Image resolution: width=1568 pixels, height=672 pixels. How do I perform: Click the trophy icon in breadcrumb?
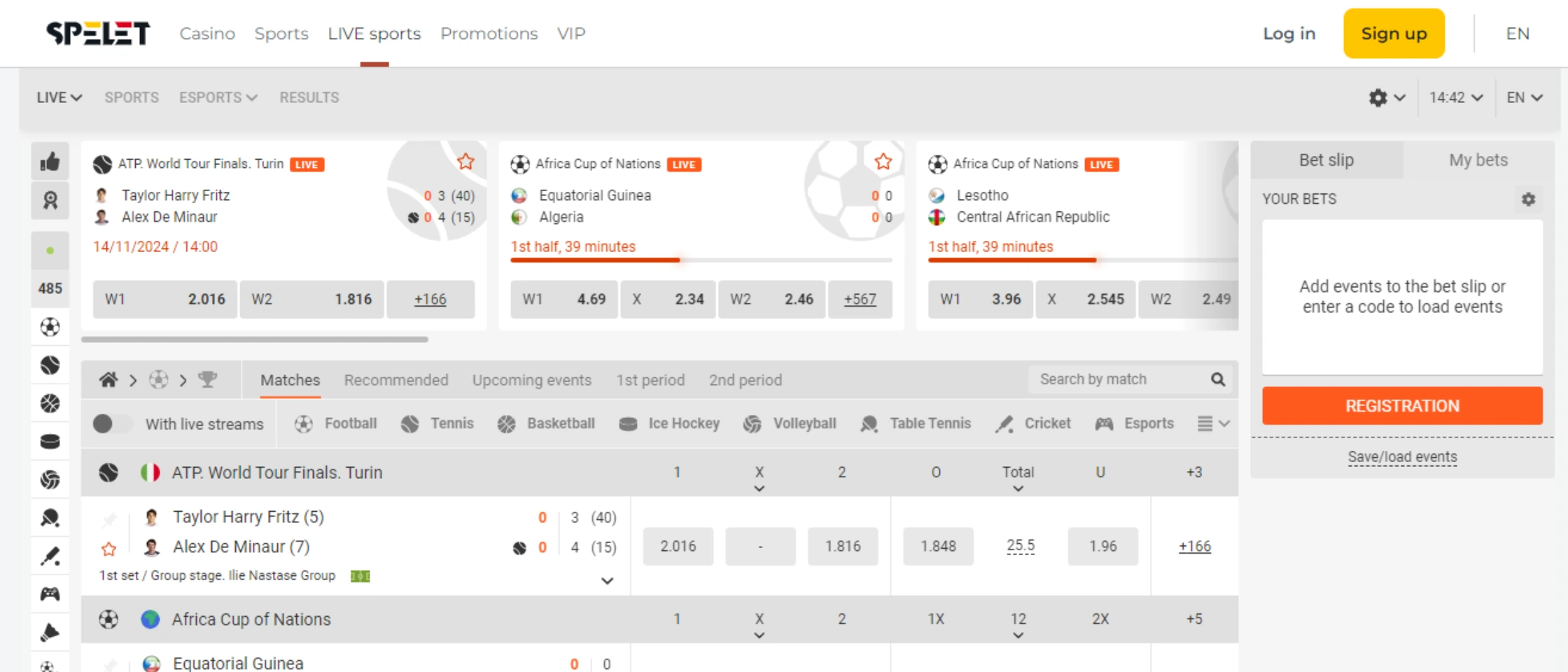coord(207,380)
